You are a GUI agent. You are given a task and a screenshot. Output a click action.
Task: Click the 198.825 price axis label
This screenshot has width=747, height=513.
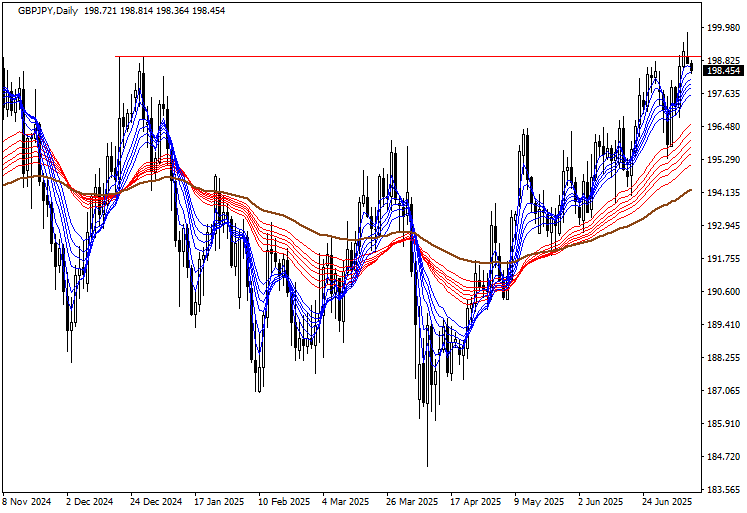724,60
